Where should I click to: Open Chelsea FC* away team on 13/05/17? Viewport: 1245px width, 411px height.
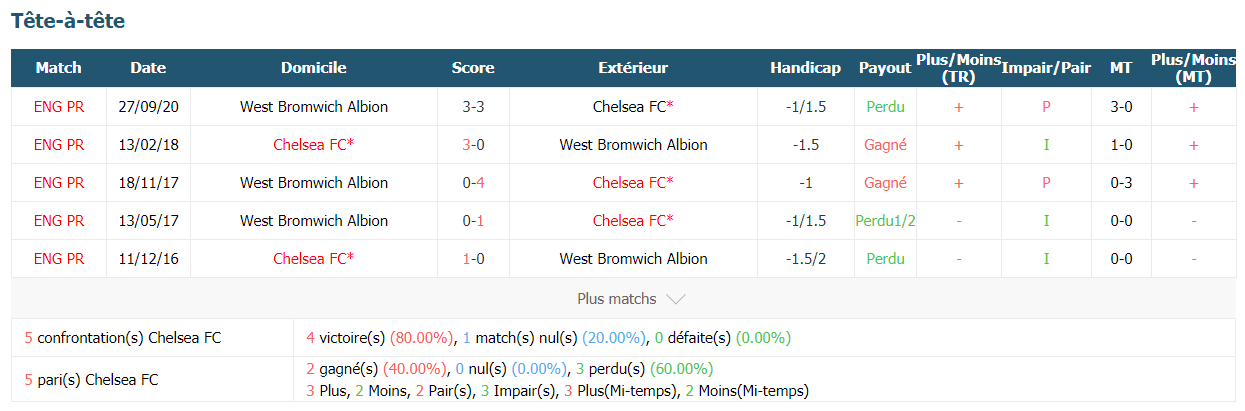click(633, 220)
